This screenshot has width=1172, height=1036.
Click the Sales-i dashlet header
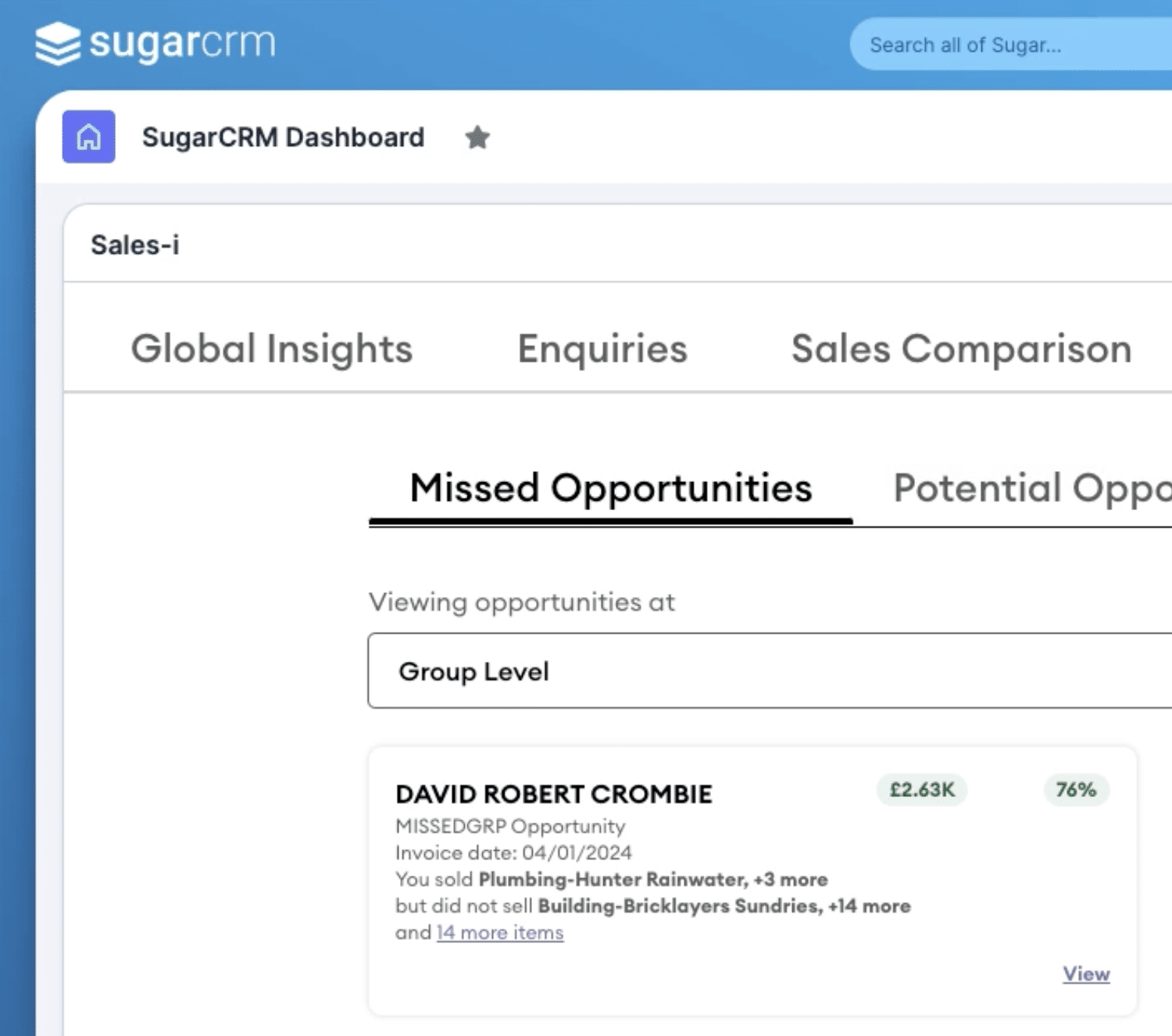[x=135, y=245]
